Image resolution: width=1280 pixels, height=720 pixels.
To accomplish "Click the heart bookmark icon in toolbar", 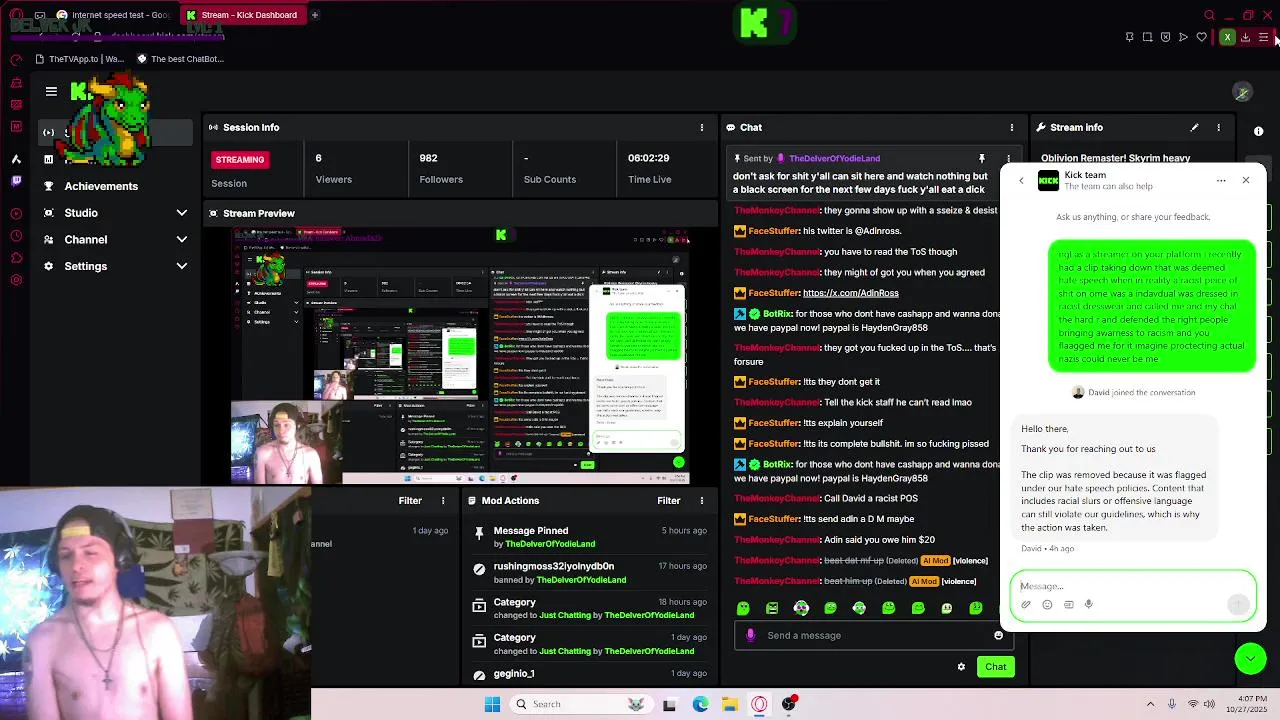I will tap(1201, 37).
